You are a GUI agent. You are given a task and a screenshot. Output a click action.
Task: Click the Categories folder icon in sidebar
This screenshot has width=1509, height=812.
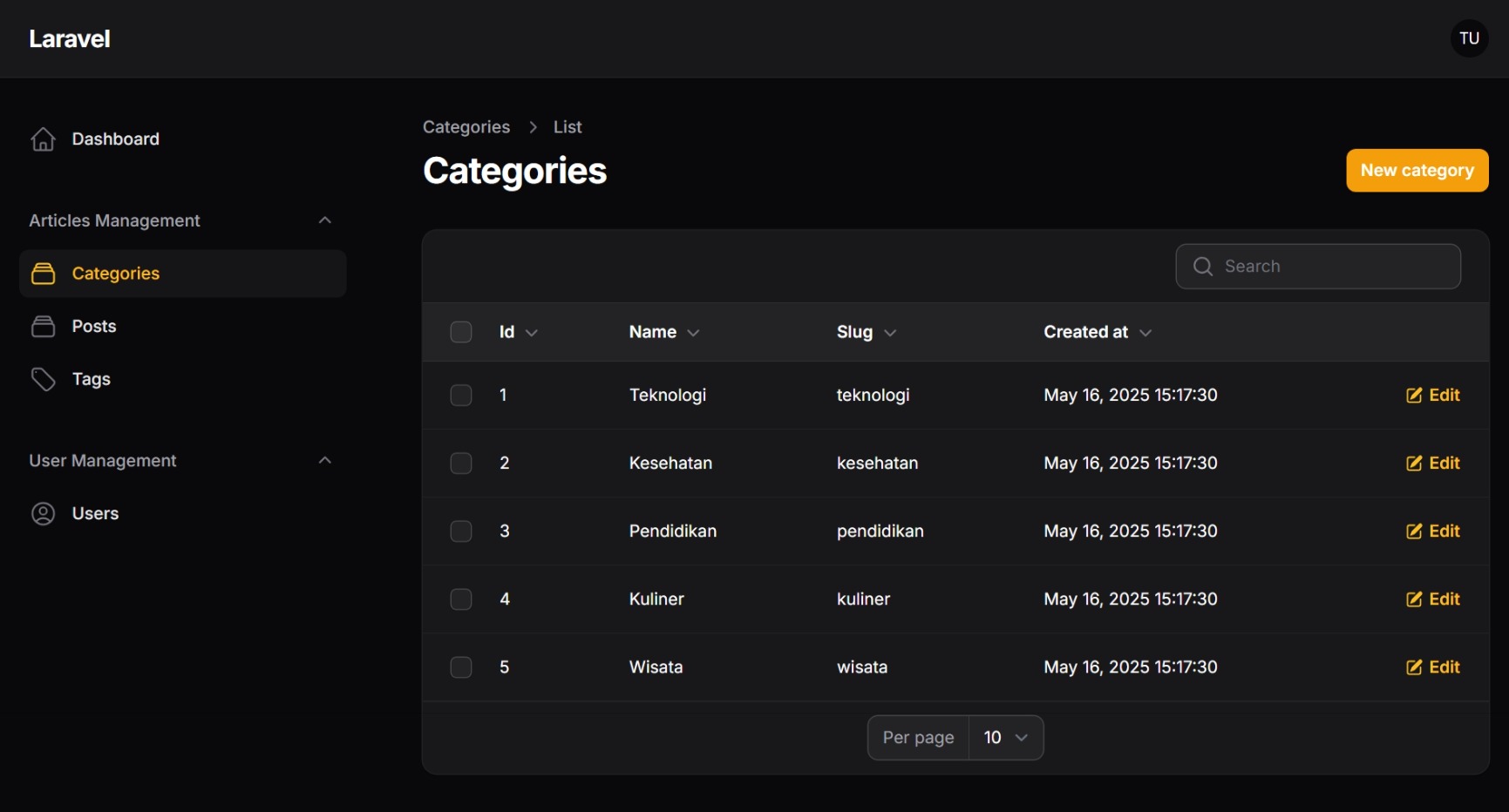(x=43, y=274)
